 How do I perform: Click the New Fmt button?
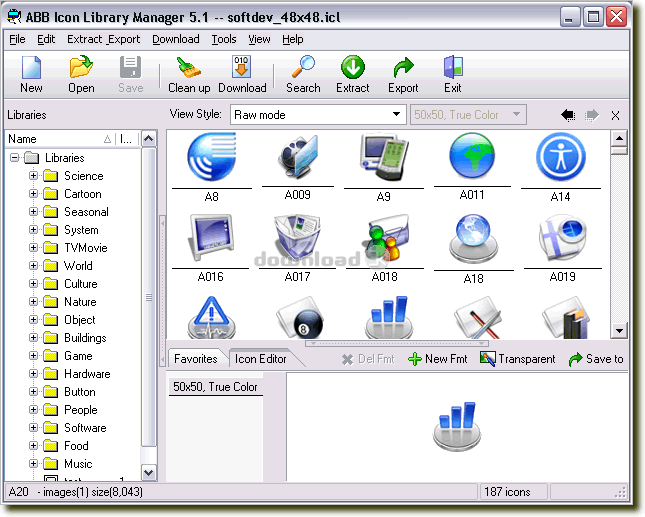pyautogui.click(x=438, y=359)
